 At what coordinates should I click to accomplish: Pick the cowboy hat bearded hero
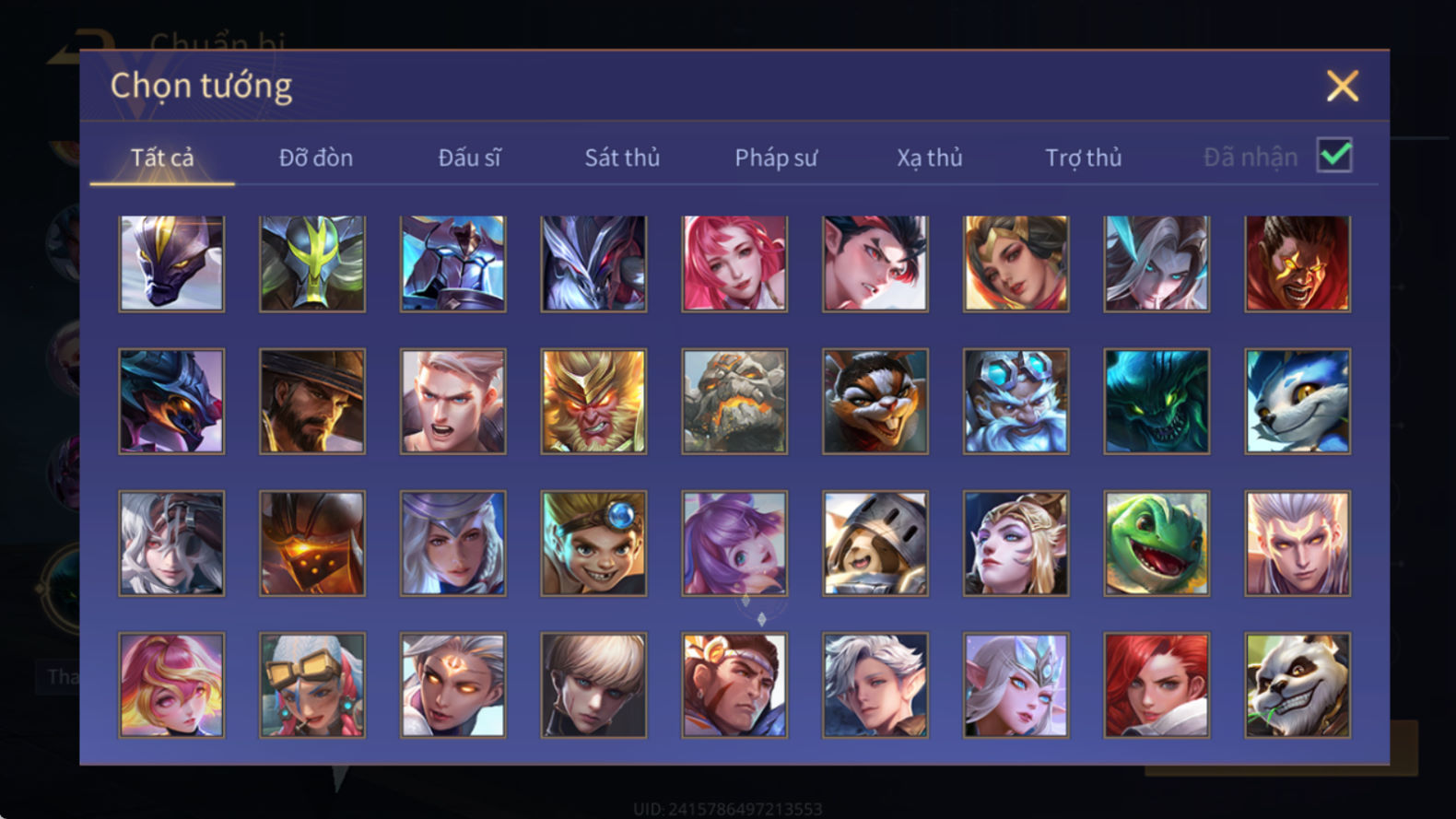tap(312, 402)
